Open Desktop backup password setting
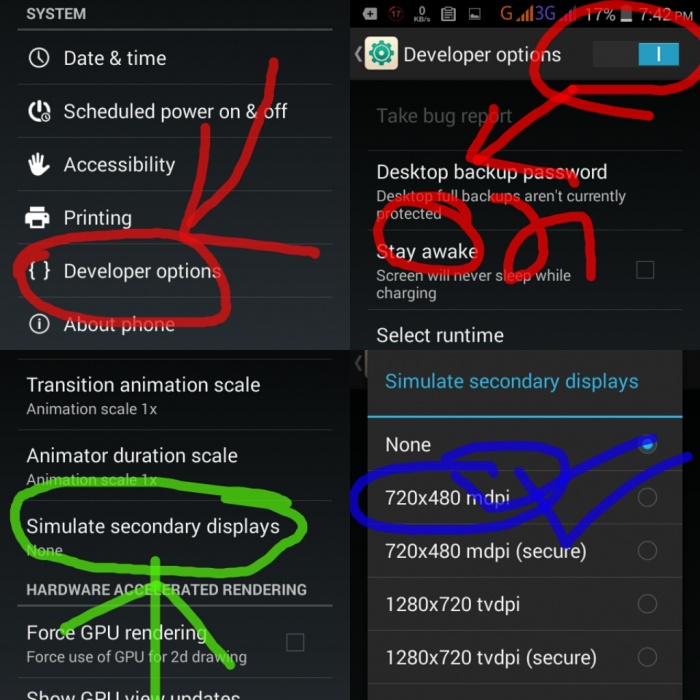700x700 pixels. pyautogui.click(x=525, y=191)
